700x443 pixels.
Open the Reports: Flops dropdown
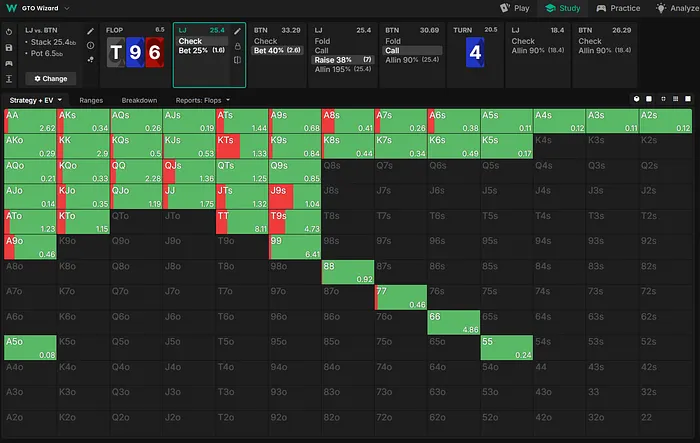coord(204,100)
